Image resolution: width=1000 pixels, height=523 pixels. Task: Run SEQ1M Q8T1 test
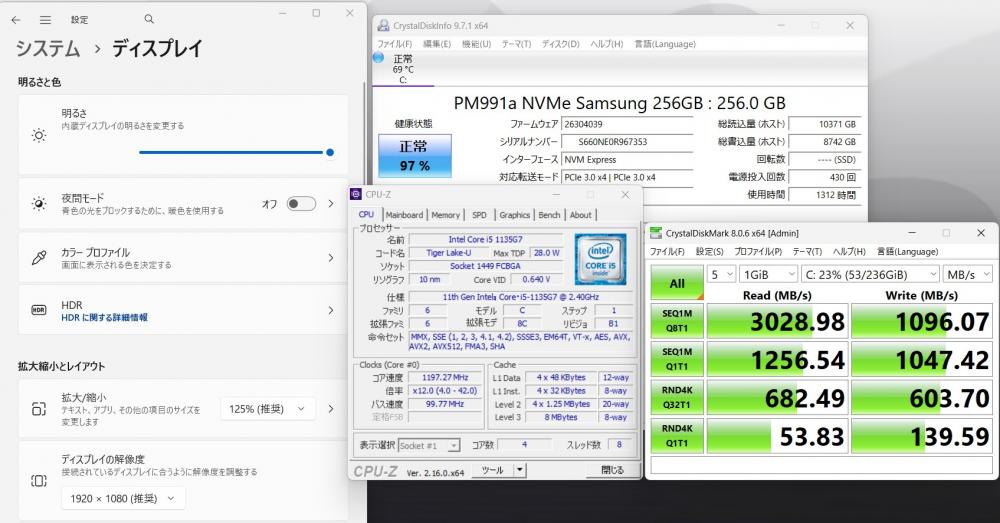coord(677,321)
